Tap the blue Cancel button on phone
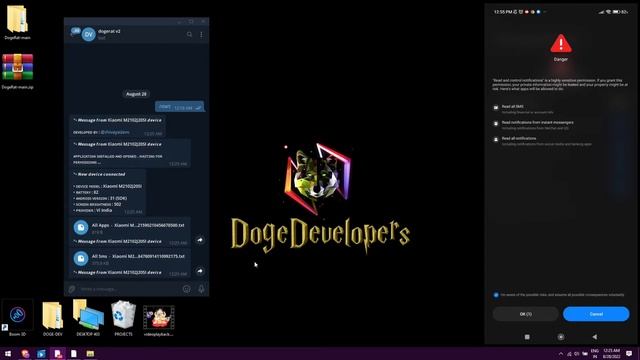 596,314
